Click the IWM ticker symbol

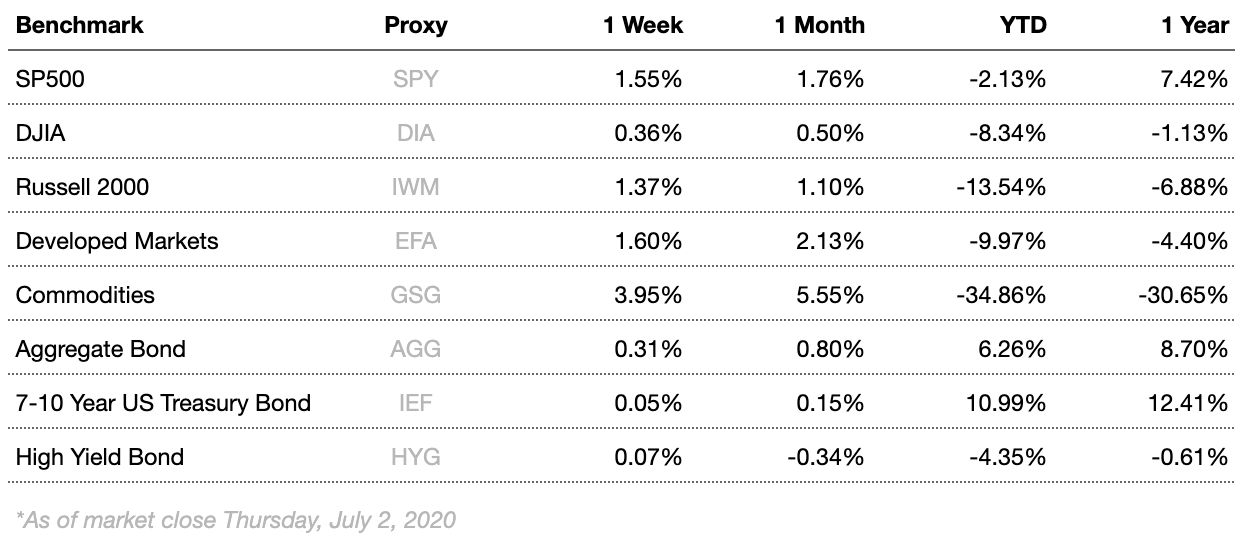416,187
